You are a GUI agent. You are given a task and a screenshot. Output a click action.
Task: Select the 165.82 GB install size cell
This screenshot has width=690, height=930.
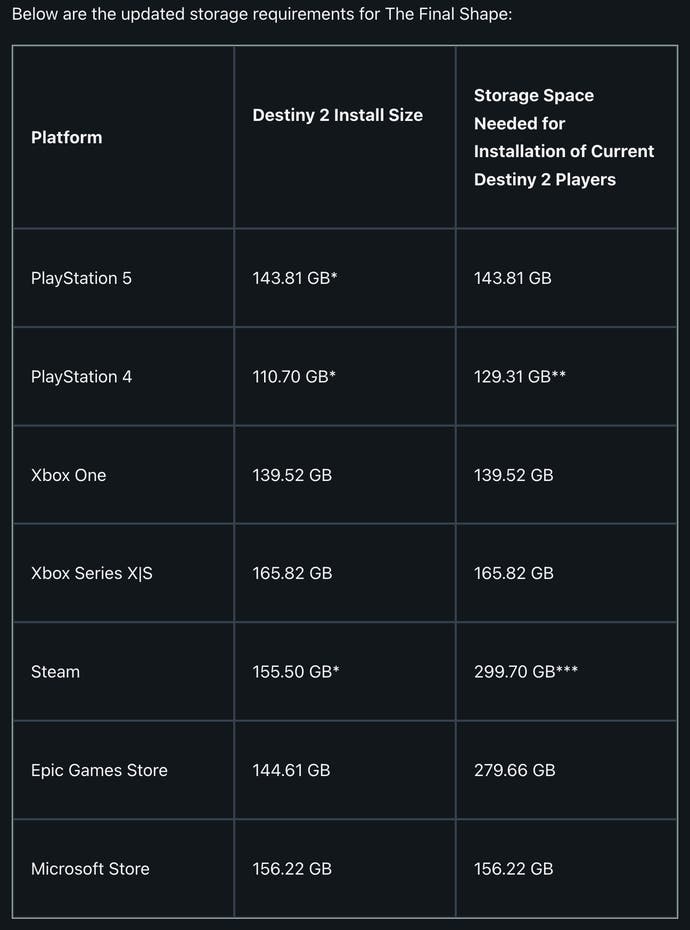pyautogui.click(x=292, y=574)
